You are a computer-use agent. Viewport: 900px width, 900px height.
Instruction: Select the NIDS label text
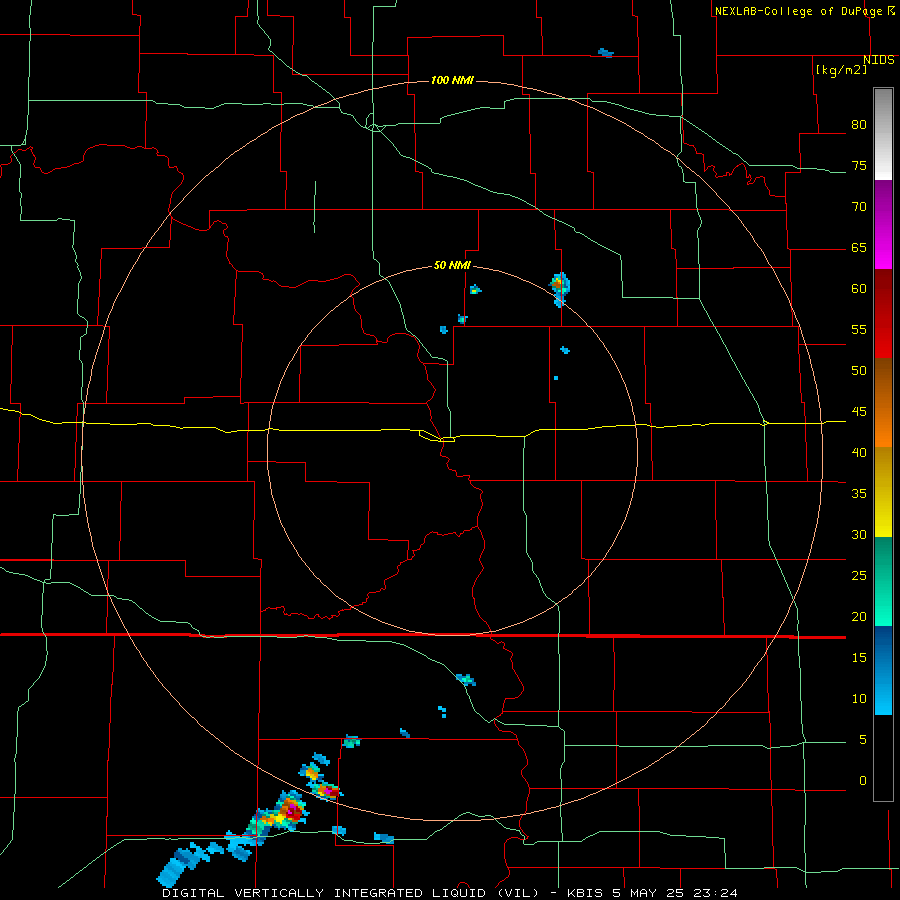coord(879,60)
